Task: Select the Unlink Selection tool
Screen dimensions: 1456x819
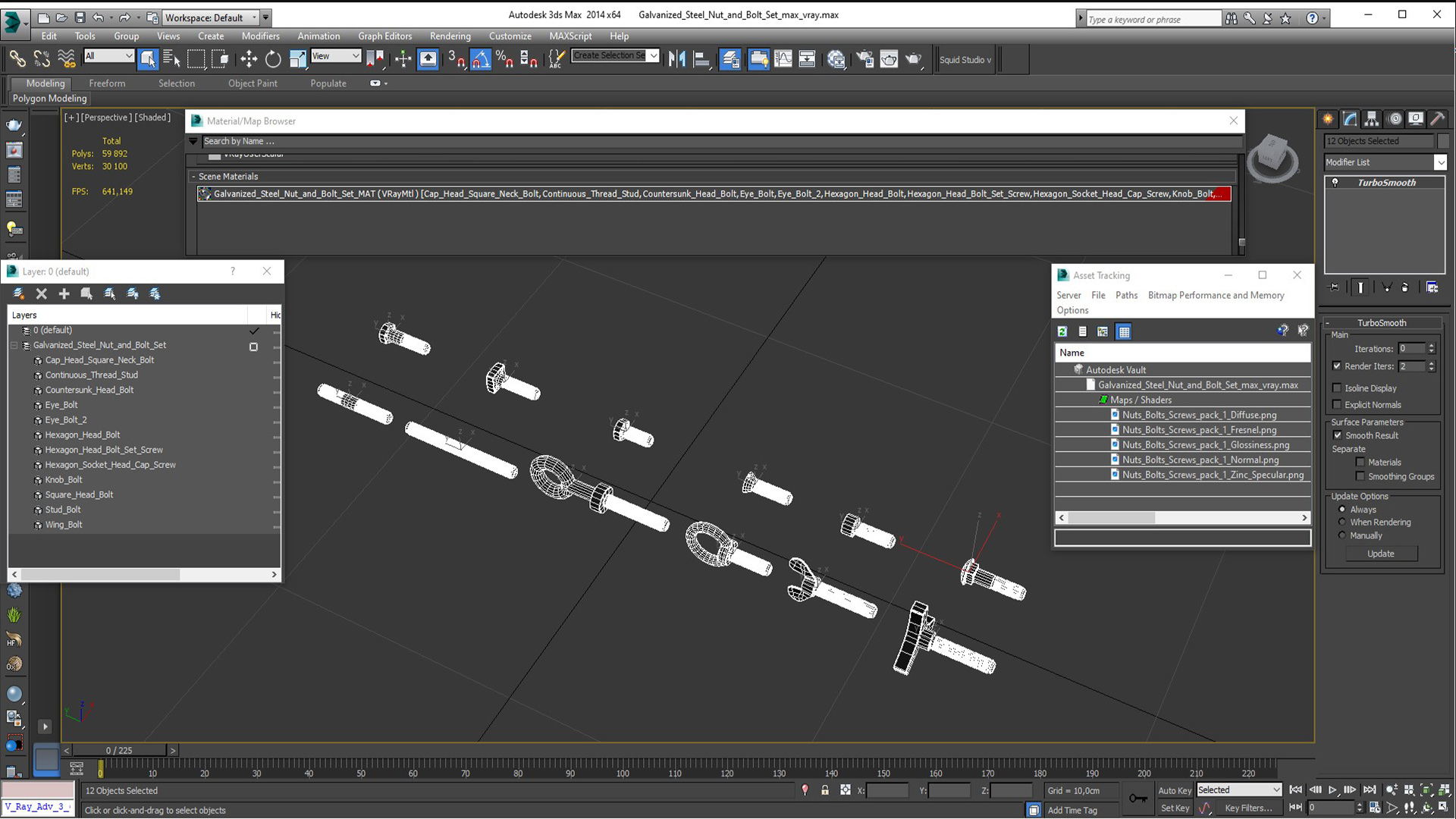Action: (42, 58)
